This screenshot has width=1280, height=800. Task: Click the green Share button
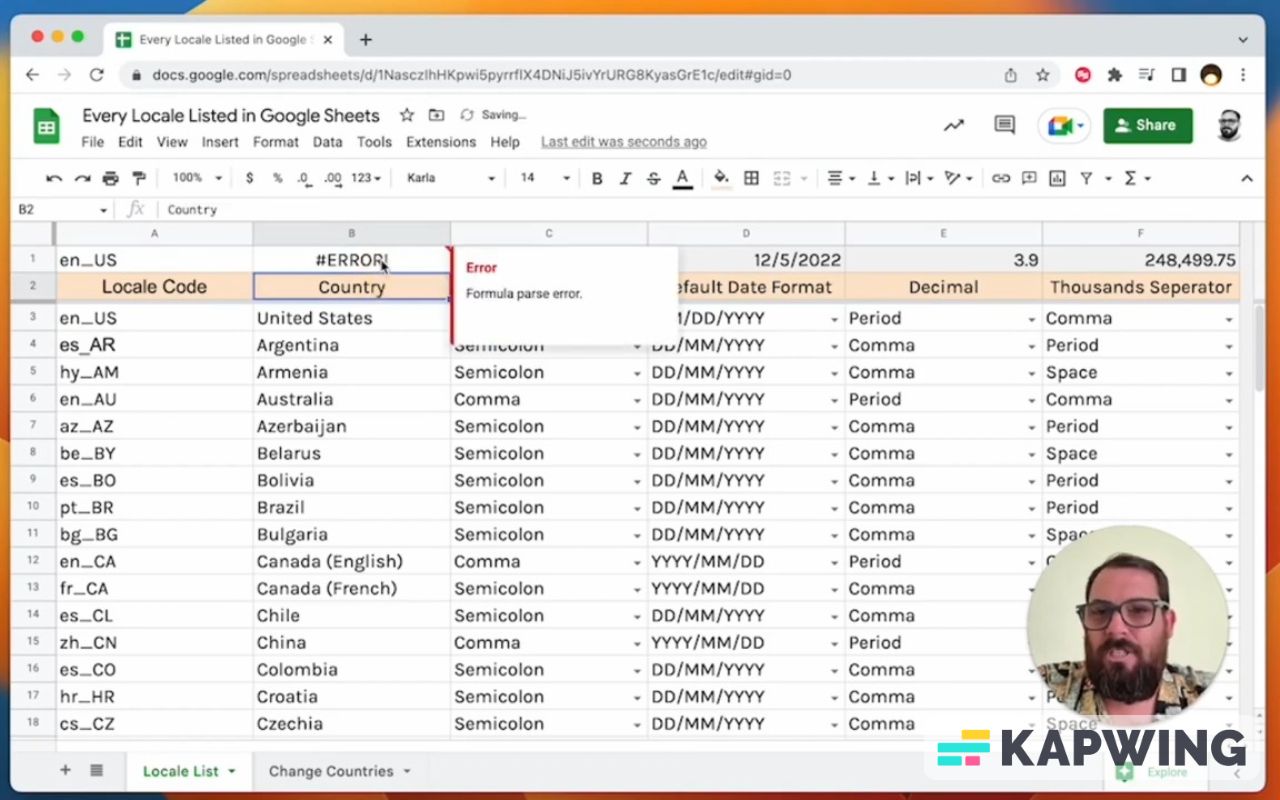coord(1148,125)
